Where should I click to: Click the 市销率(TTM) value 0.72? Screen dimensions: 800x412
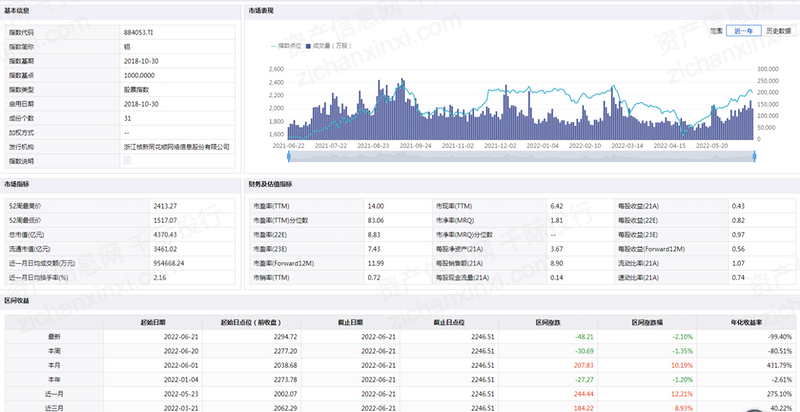[x=374, y=277]
